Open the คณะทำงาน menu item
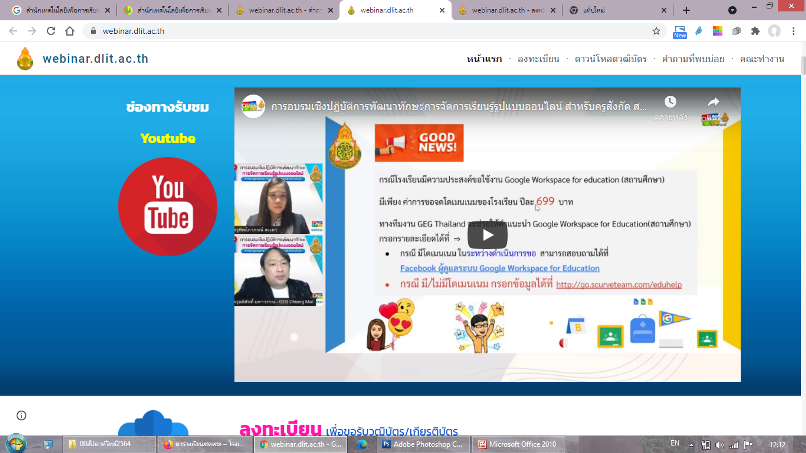 pos(762,59)
